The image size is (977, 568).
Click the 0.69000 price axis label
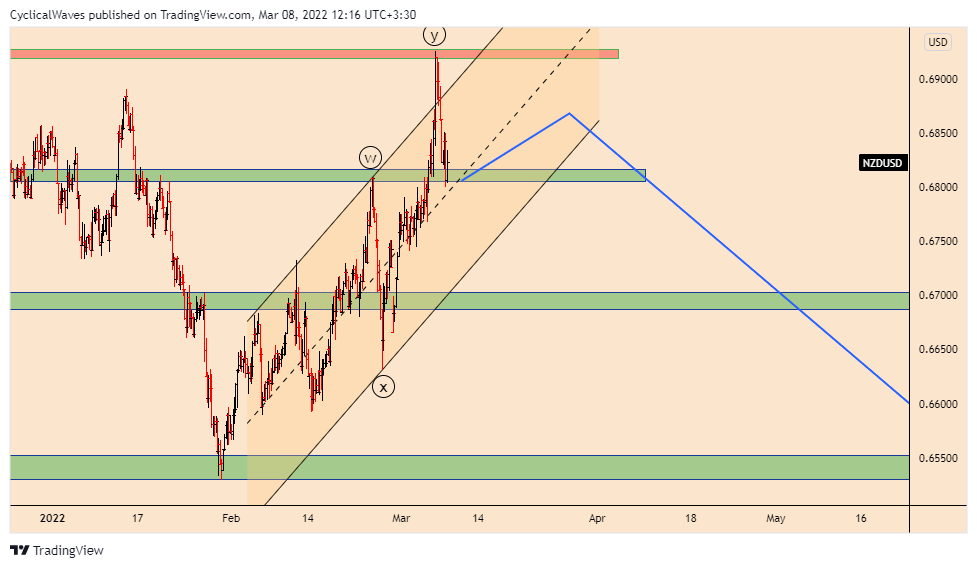tap(941, 79)
